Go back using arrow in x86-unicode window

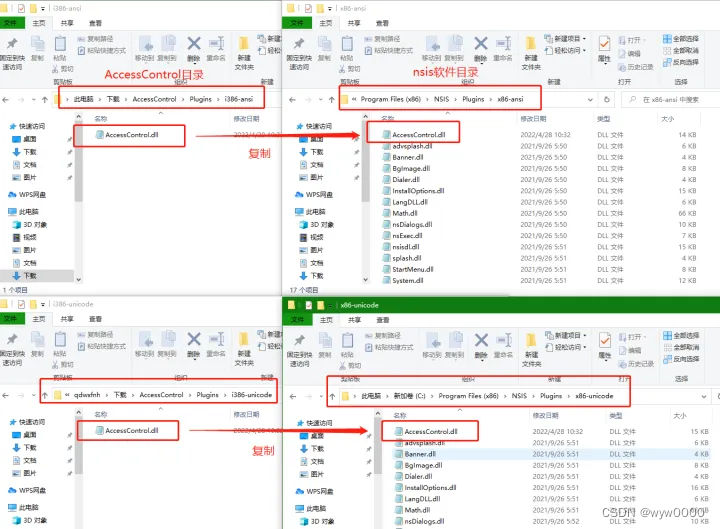293,396
